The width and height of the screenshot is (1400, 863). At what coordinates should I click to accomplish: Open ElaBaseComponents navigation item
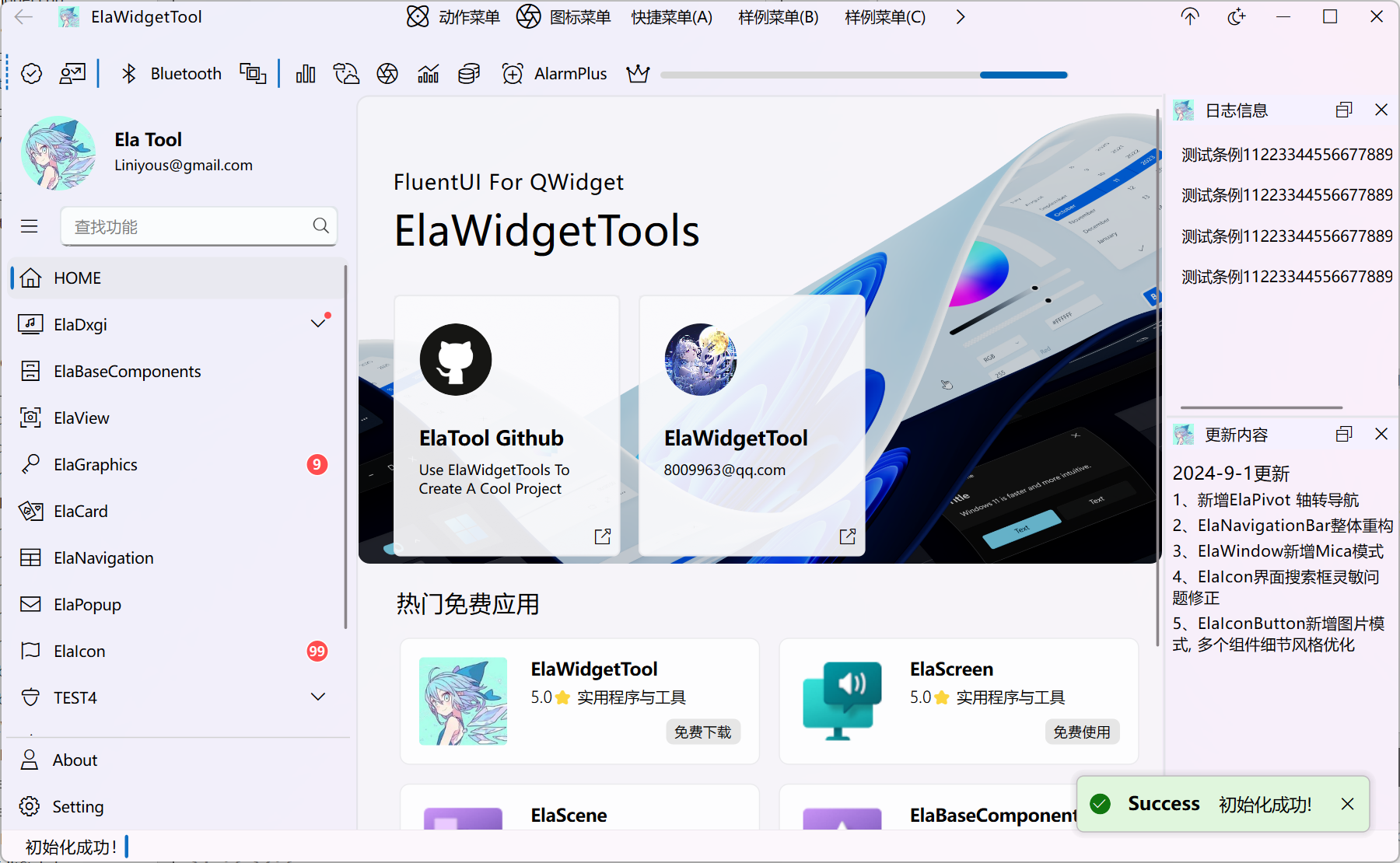177,372
